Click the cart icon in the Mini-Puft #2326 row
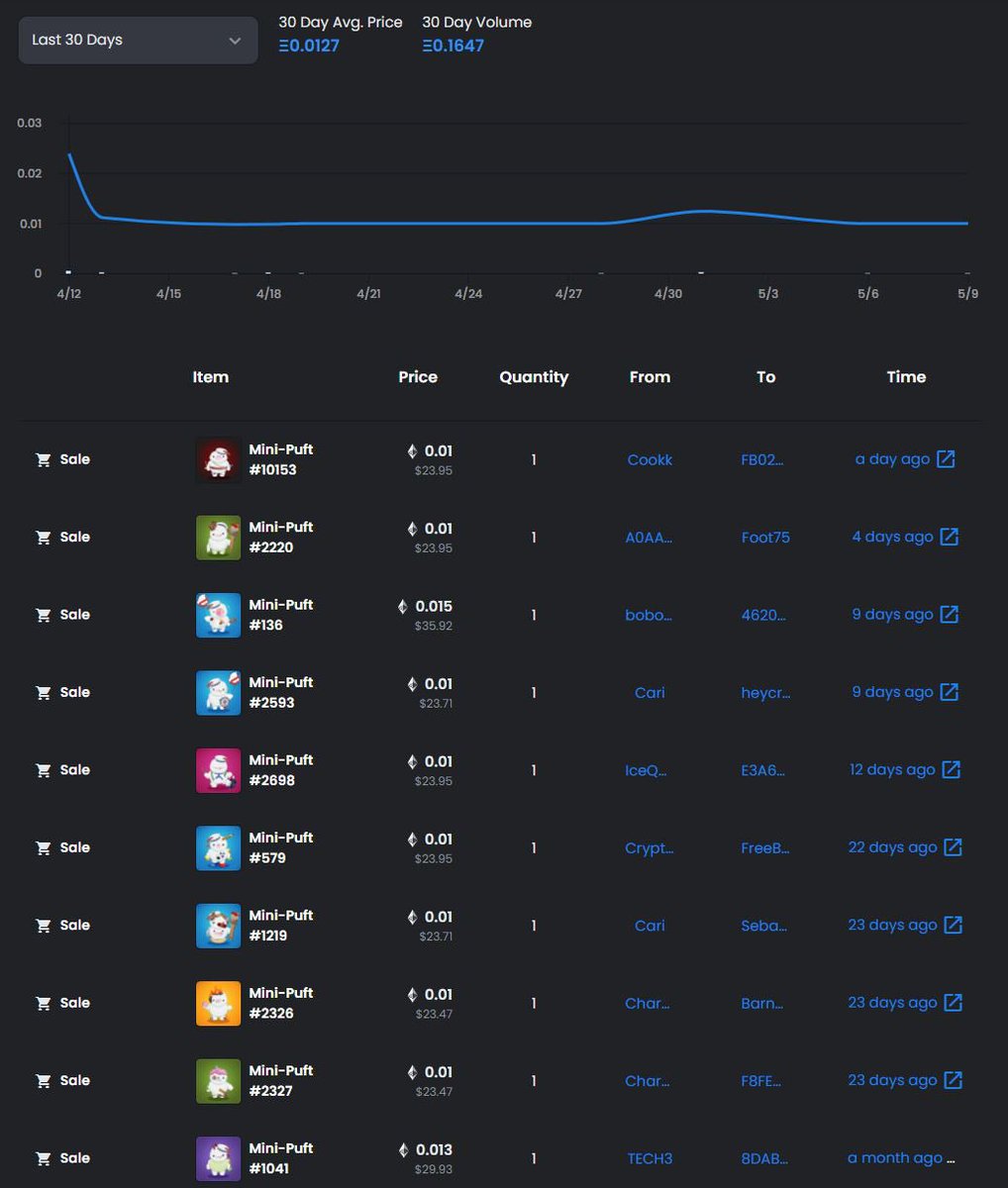This screenshot has width=1008, height=1188. 43,1004
